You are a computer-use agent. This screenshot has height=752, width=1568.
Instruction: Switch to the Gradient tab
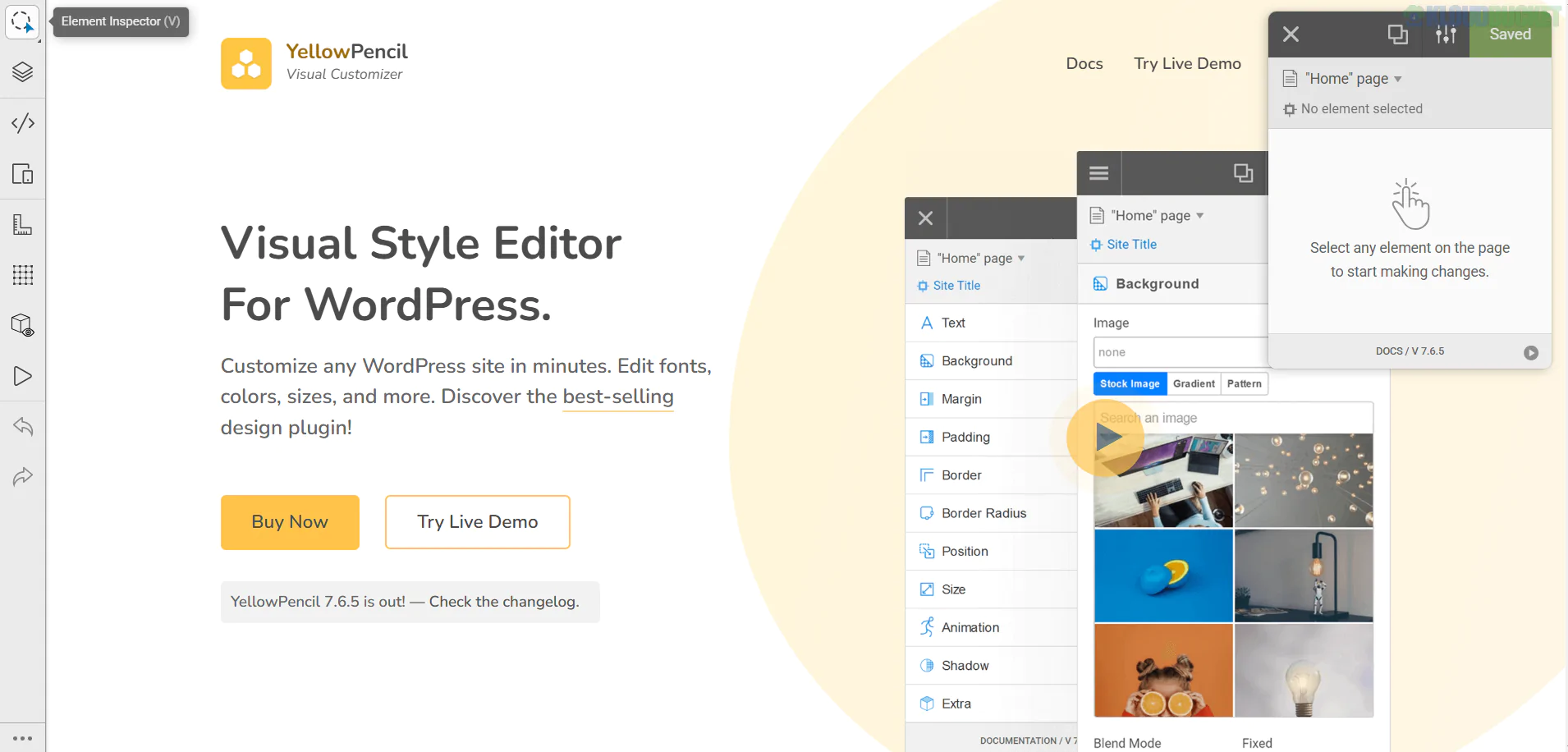(x=1194, y=384)
